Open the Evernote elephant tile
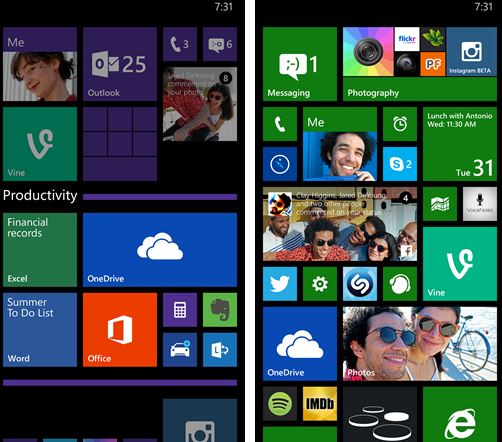The image size is (502, 442). (x=220, y=310)
